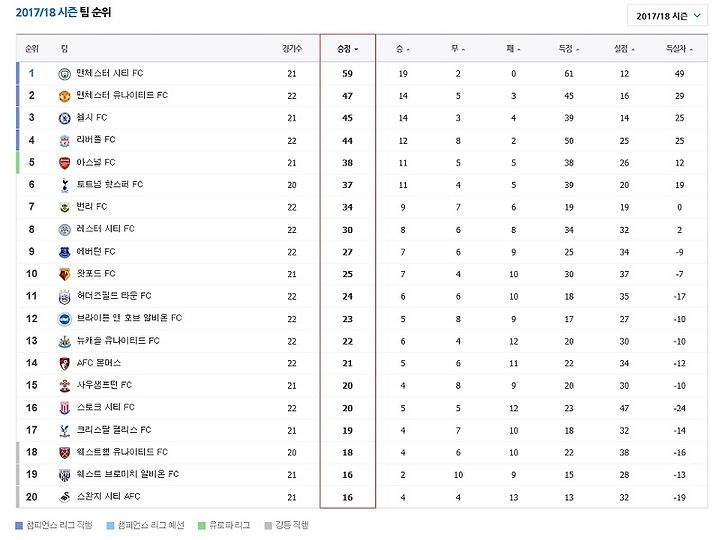The height and width of the screenshot is (540, 720).
Task: Click the Liverpool FC crest icon
Action: (x=65, y=141)
